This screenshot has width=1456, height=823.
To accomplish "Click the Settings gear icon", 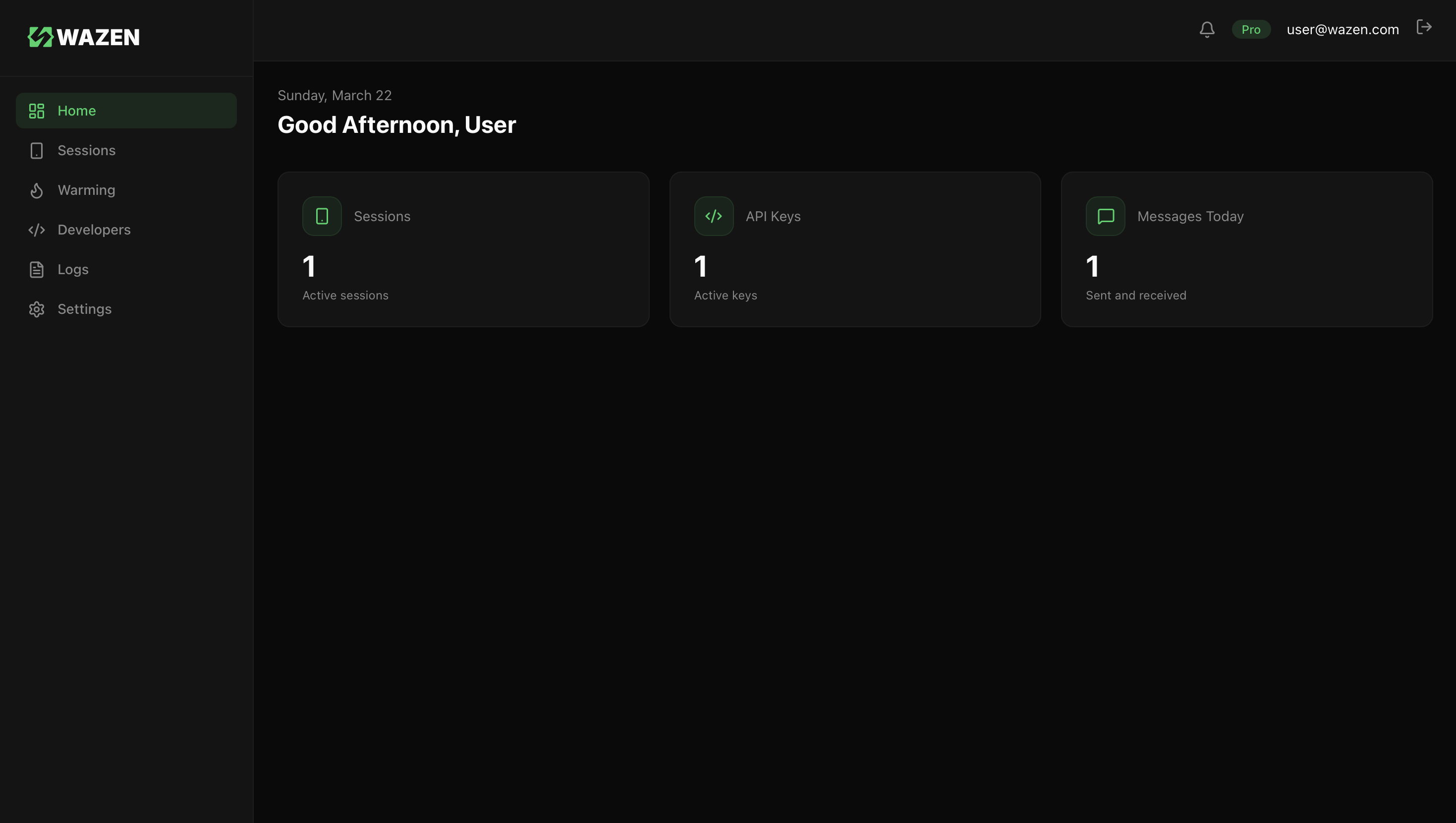I will click(36, 309).
